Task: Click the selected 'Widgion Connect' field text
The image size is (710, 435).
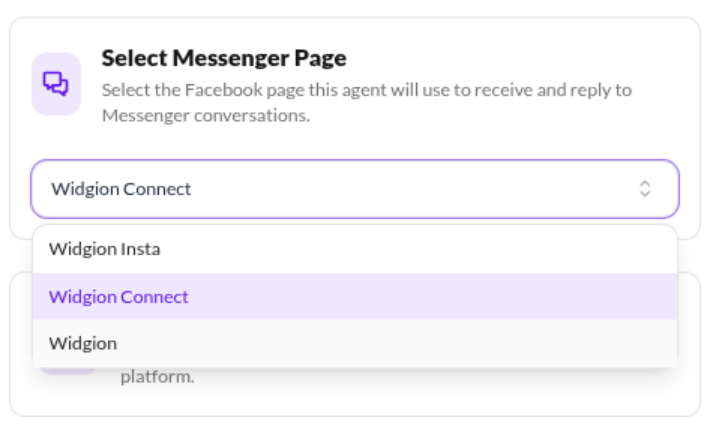Action: click(x=121, y=189)
